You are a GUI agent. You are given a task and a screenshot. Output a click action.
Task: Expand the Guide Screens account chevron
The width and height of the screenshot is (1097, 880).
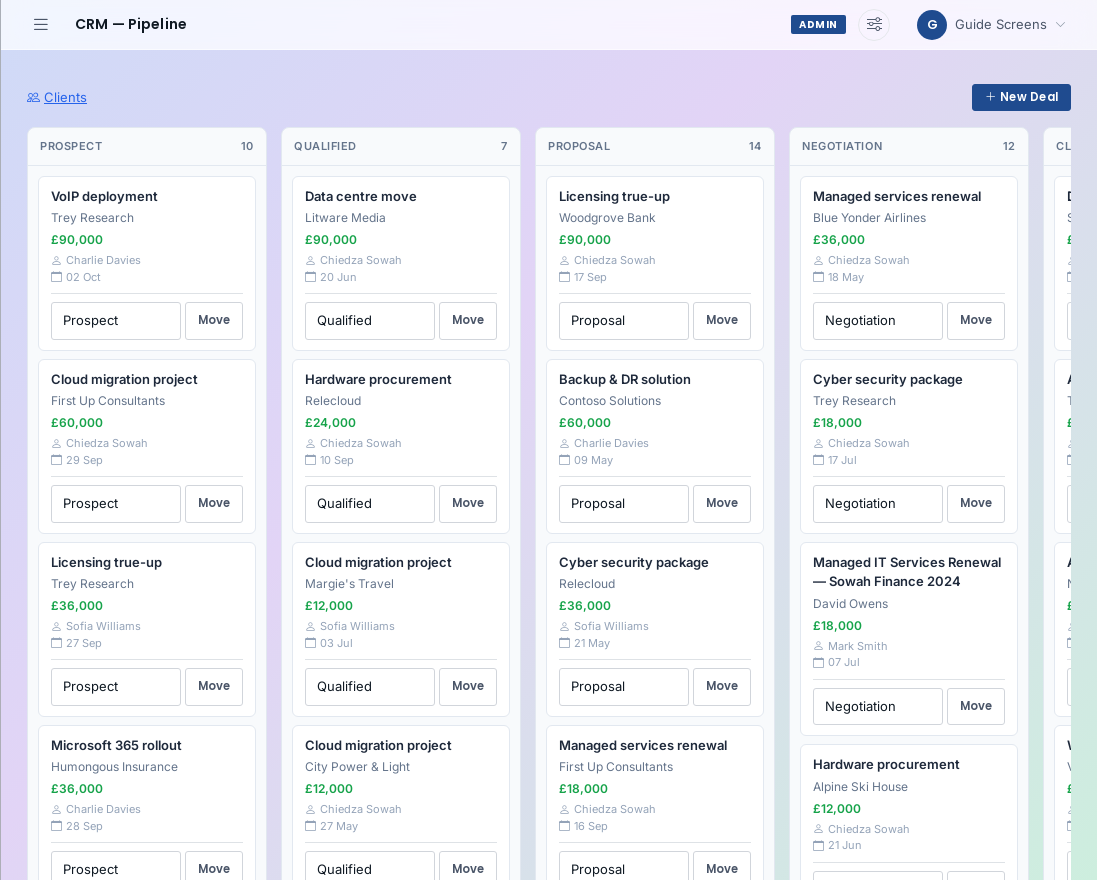pos(1061,24)
